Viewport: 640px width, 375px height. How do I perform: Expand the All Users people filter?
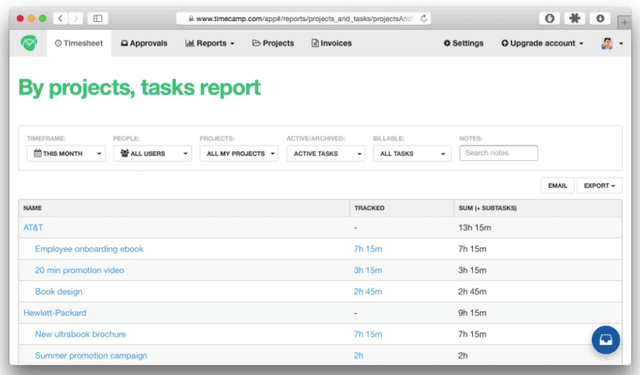tap(152, 153)
